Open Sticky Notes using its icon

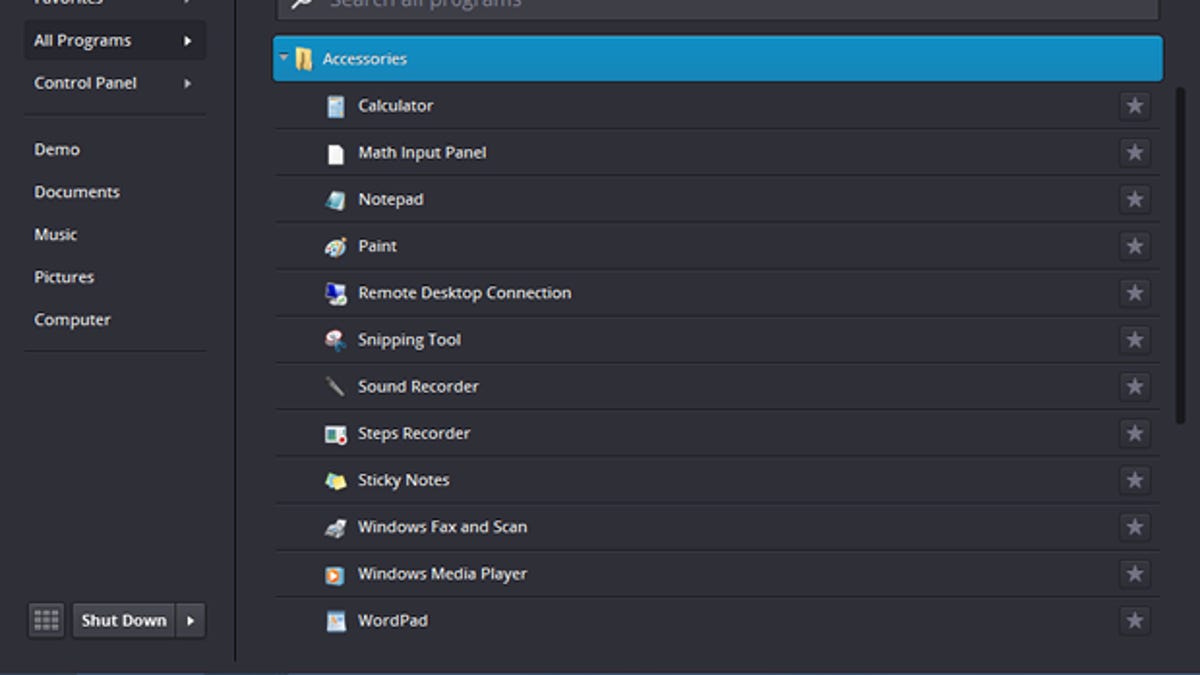tap(335, 480)
